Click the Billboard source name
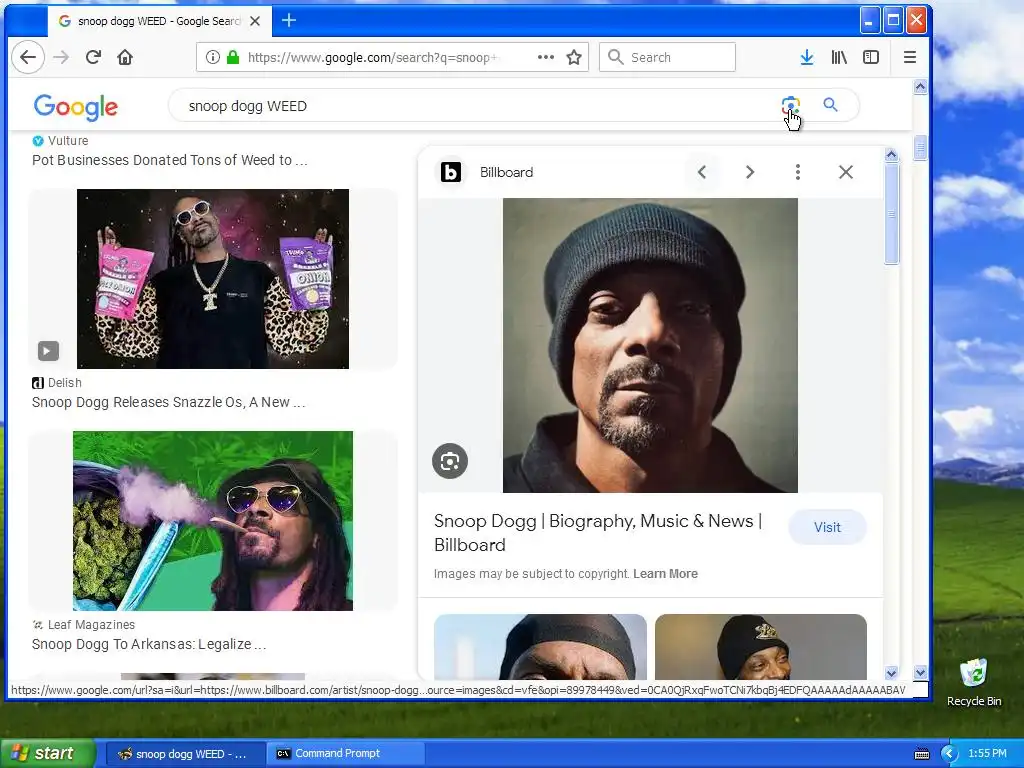The image size is (1024, 768). pos(506,172)
